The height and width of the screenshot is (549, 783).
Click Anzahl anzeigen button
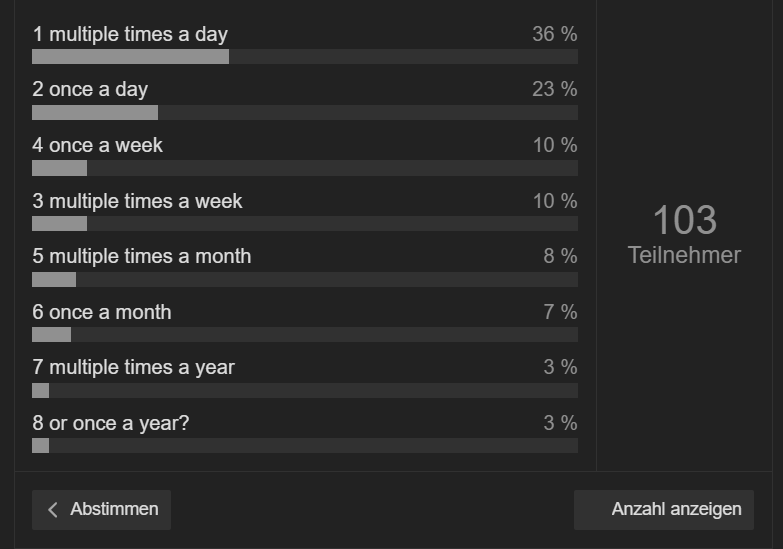(664, 510)
